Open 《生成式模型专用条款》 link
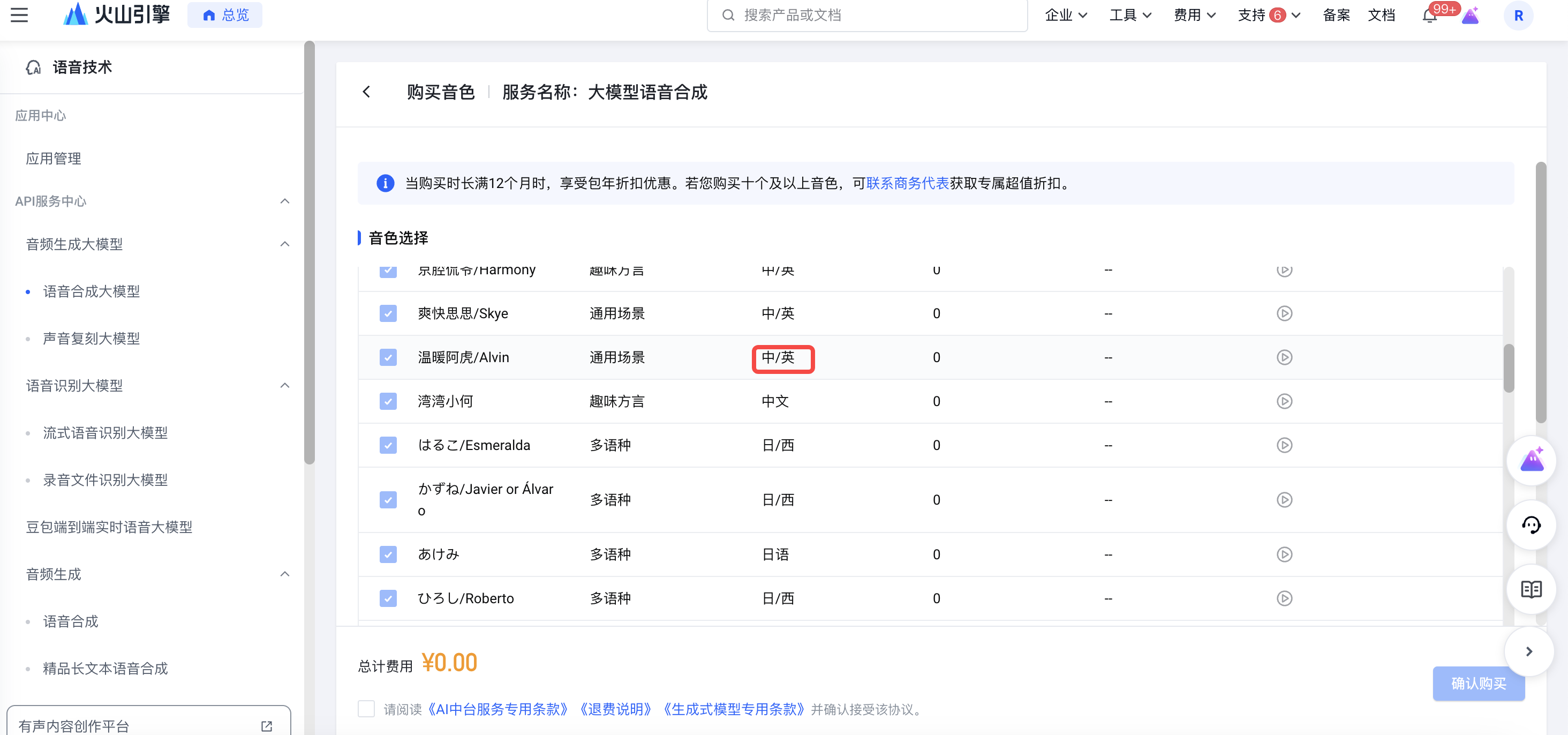 734,709
